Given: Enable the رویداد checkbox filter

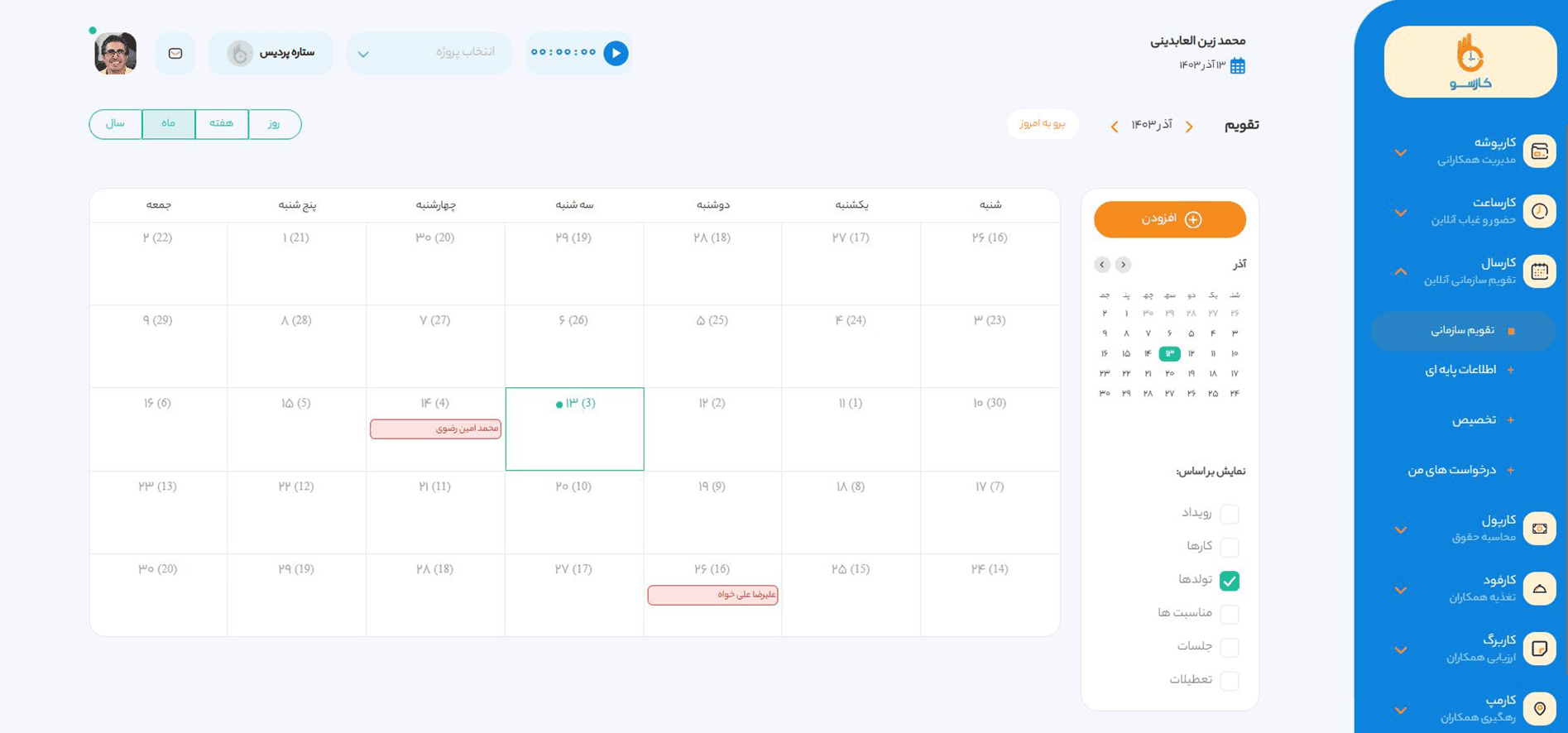Looking at the screenshot, I should pyautogui.click(x=1230, y=514).
